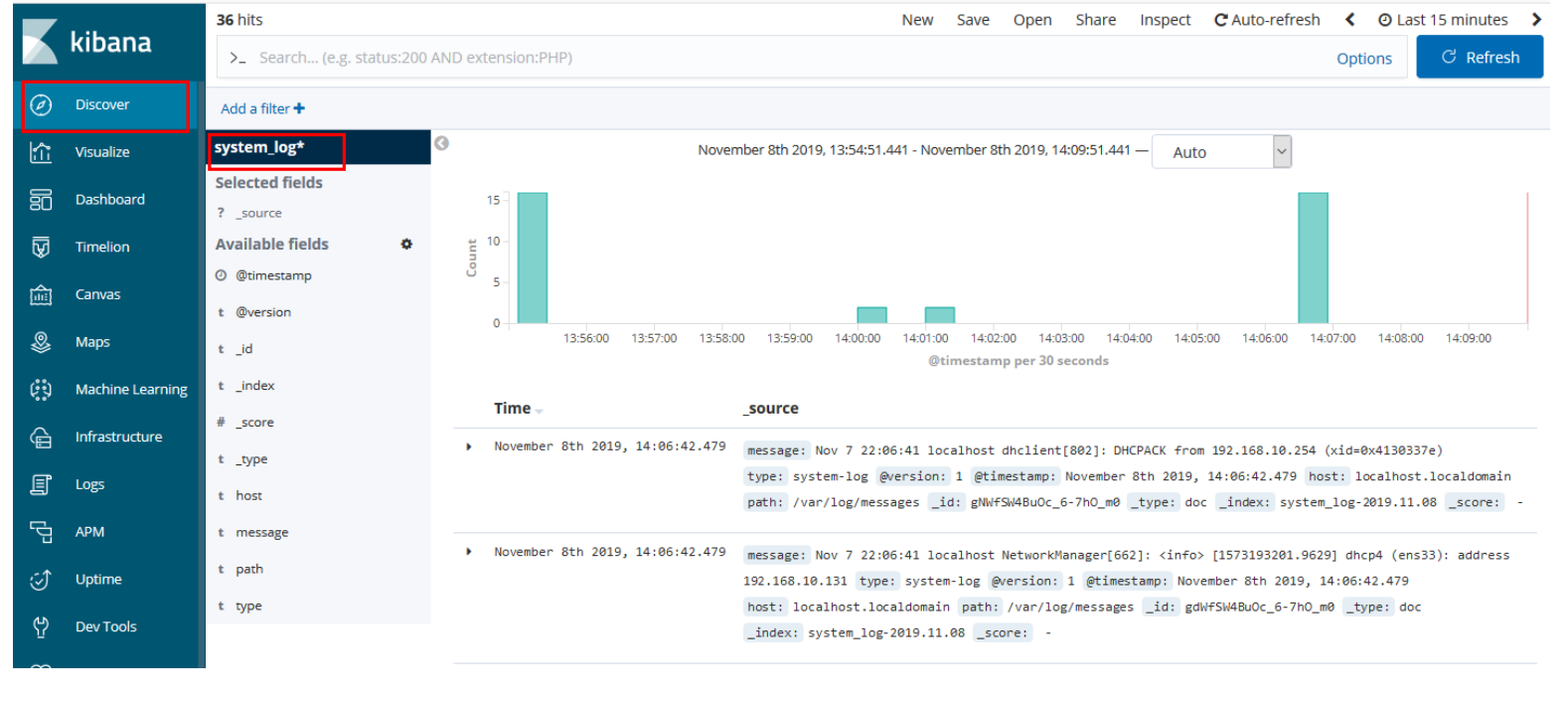Click the Refresh button

1480,57
